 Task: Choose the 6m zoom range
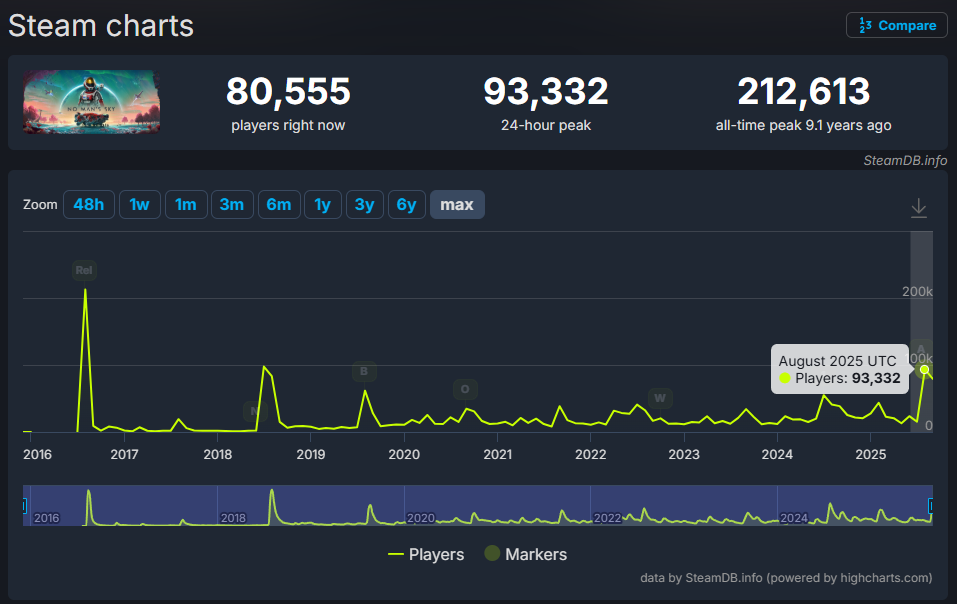(x=279, y=204)
